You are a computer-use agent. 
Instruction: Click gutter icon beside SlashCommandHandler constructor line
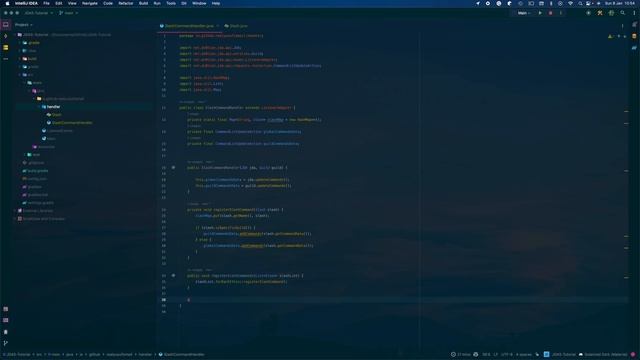click(173, 167)
